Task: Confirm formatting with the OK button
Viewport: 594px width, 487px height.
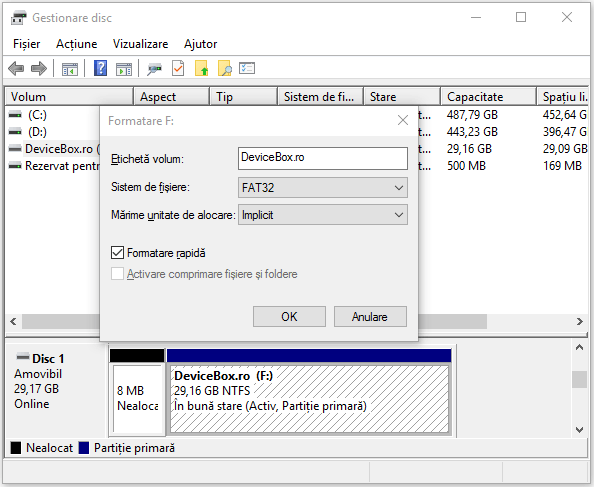Action: 289,317
